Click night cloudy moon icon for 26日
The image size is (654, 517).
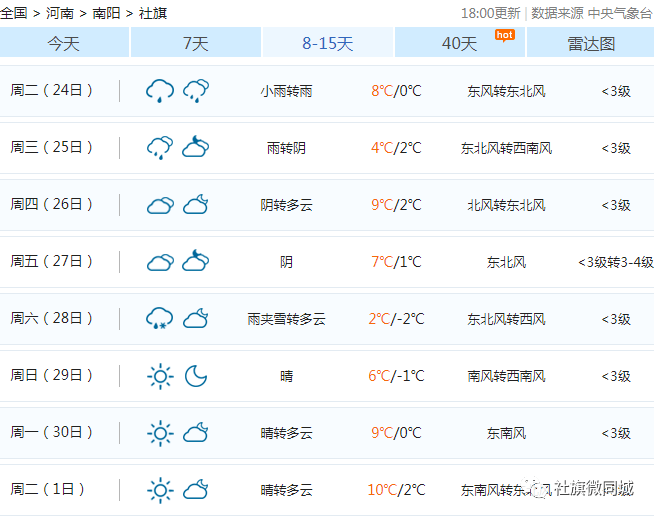click(x=196, y=204)
